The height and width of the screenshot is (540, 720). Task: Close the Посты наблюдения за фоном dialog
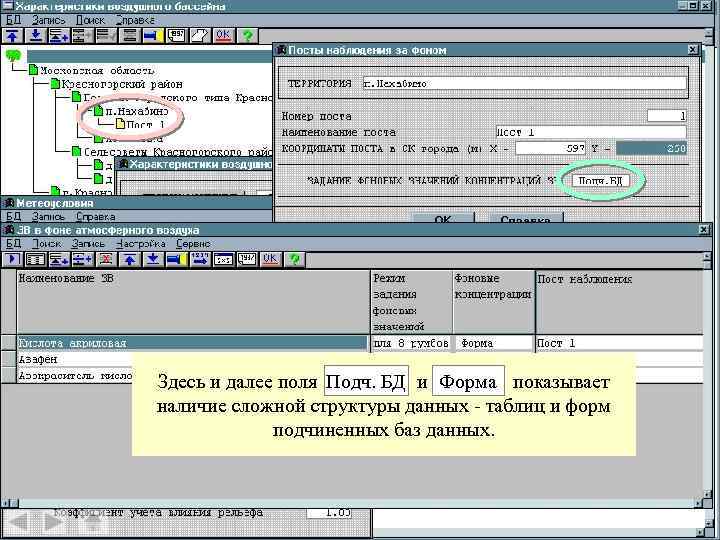693,50
